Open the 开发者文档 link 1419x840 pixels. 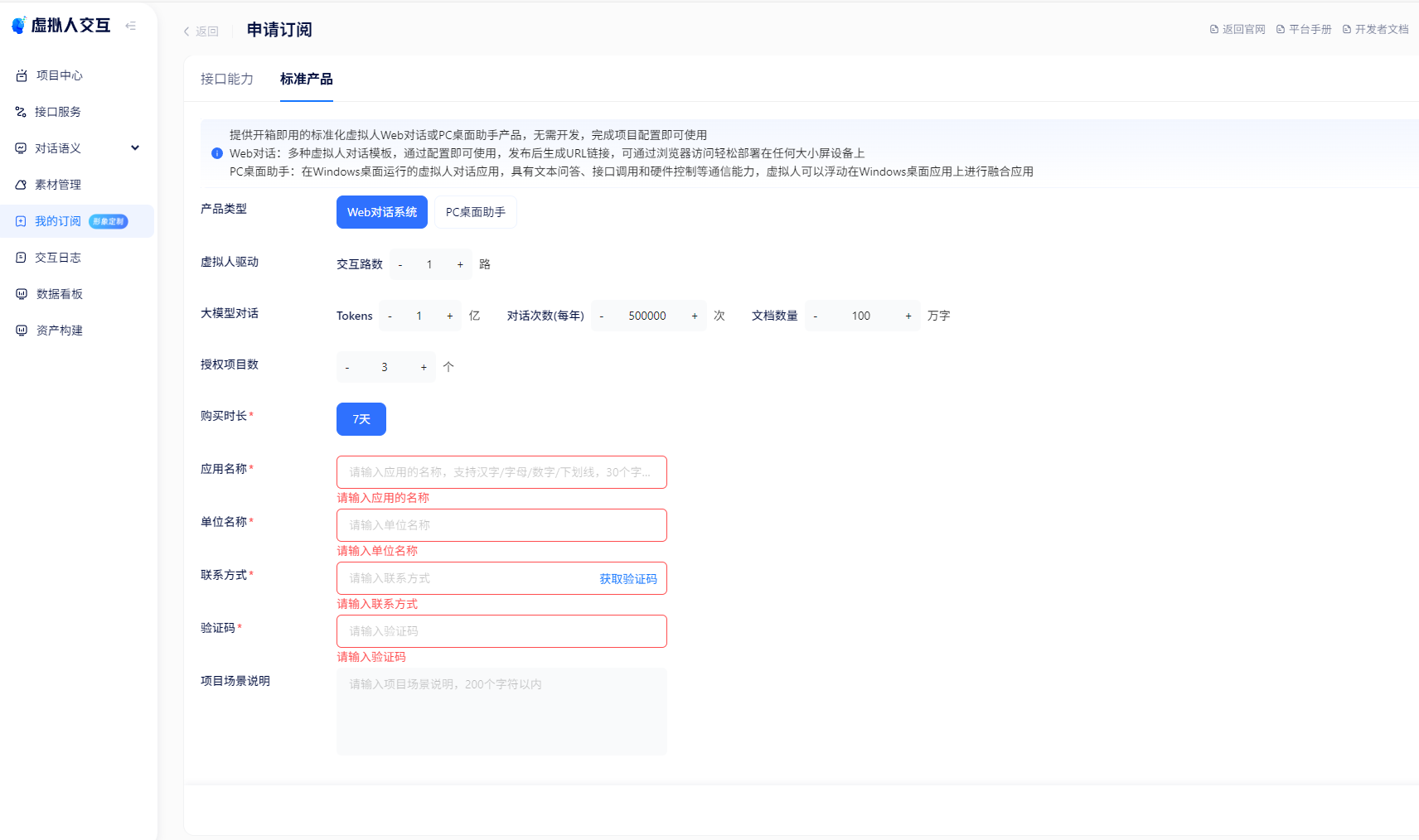1376,29
